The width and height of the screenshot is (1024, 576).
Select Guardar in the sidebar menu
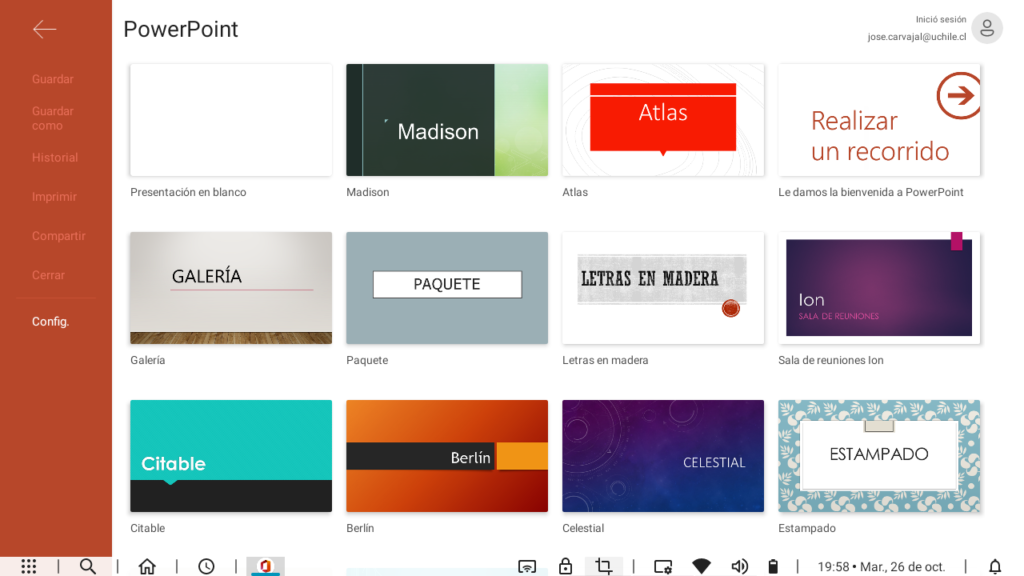pos(53,79)
